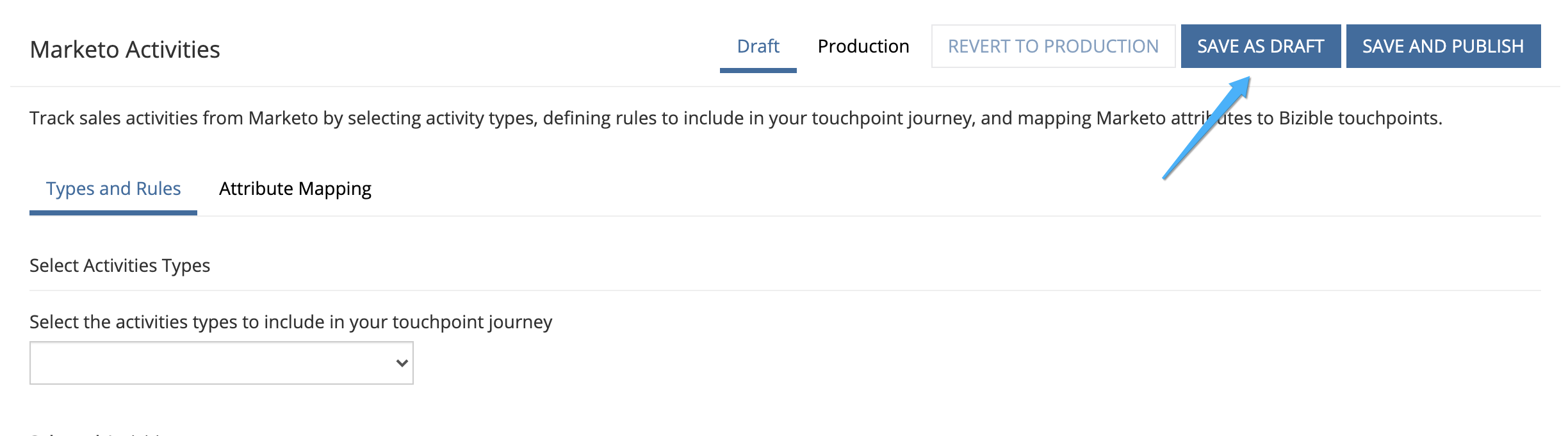Click the Select Activities Types section heading
This screenshot has width=1568, height=436.
[120, 265]
